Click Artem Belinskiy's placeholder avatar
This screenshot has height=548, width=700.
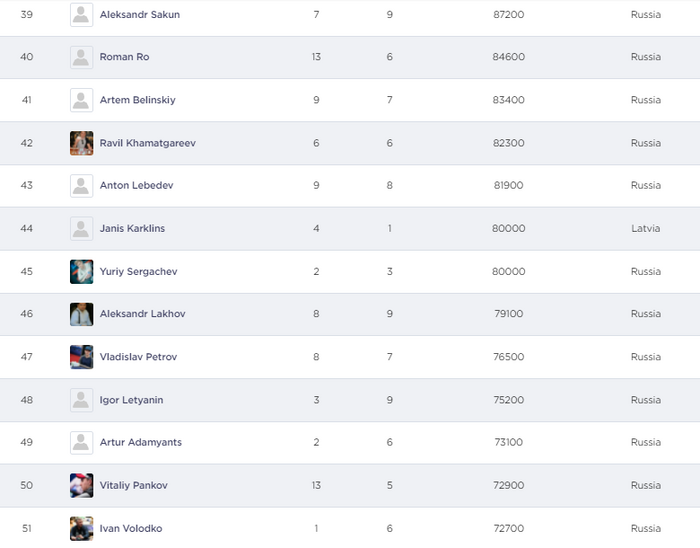click(x=82, y=100)
